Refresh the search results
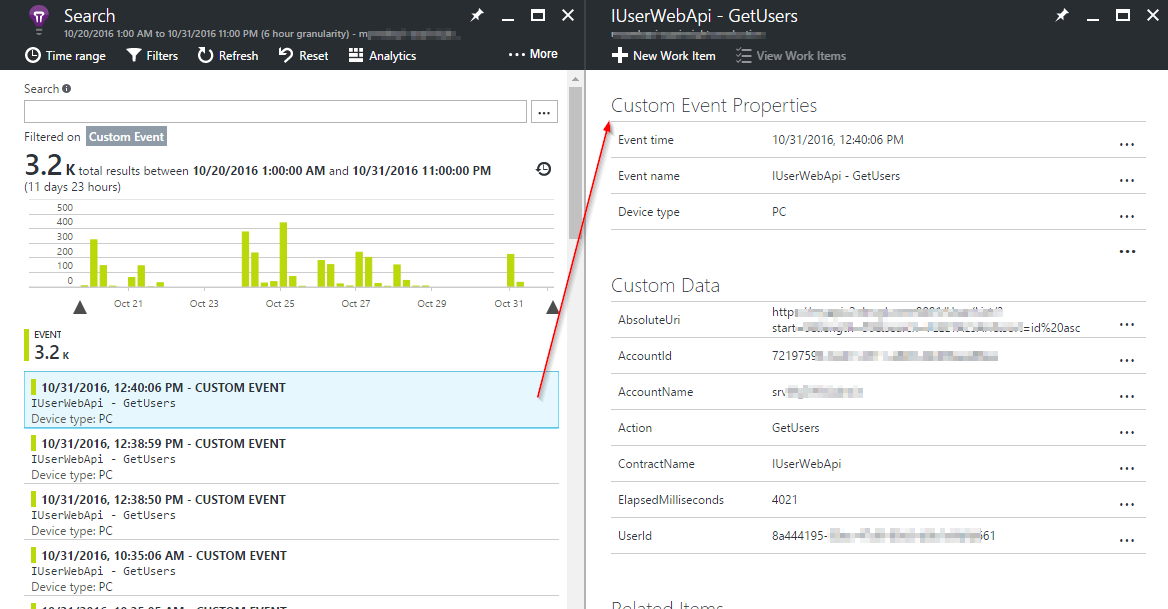The image size is (1168, 609). pos(228,56)
